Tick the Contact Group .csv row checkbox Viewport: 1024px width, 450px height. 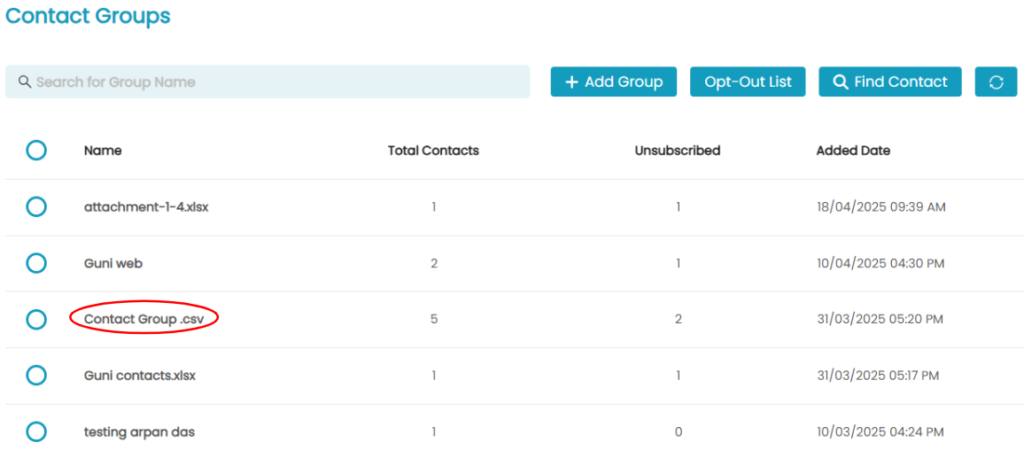tap(37, 319)
